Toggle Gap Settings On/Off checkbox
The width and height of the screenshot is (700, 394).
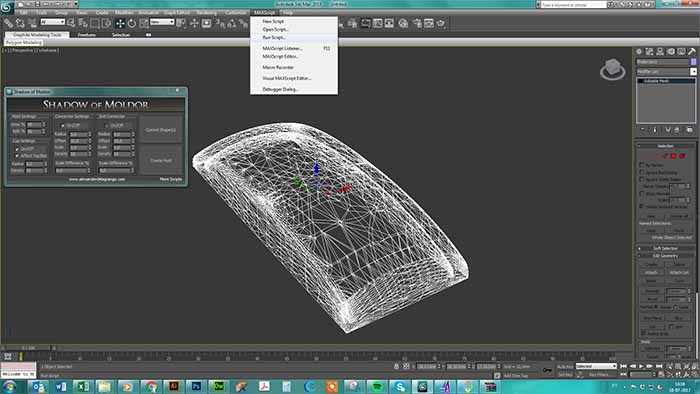click(x=17, y=149)
